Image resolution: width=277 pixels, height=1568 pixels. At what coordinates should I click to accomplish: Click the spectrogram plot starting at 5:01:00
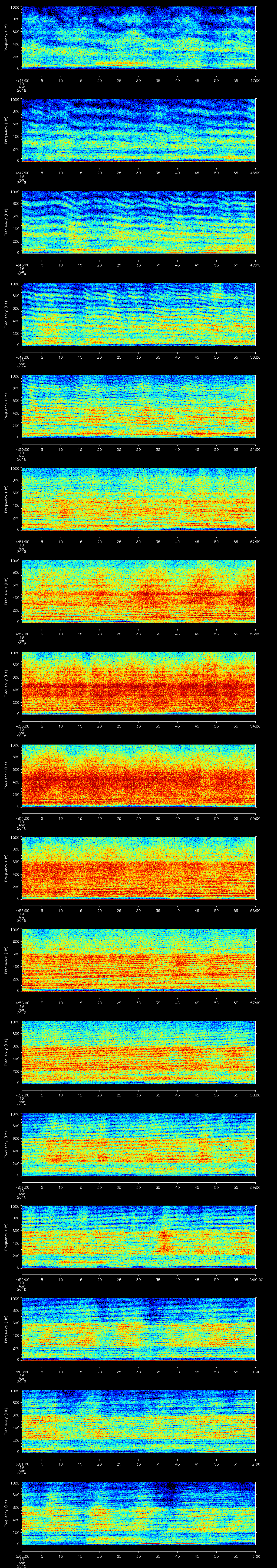(x=138, y=1421)
